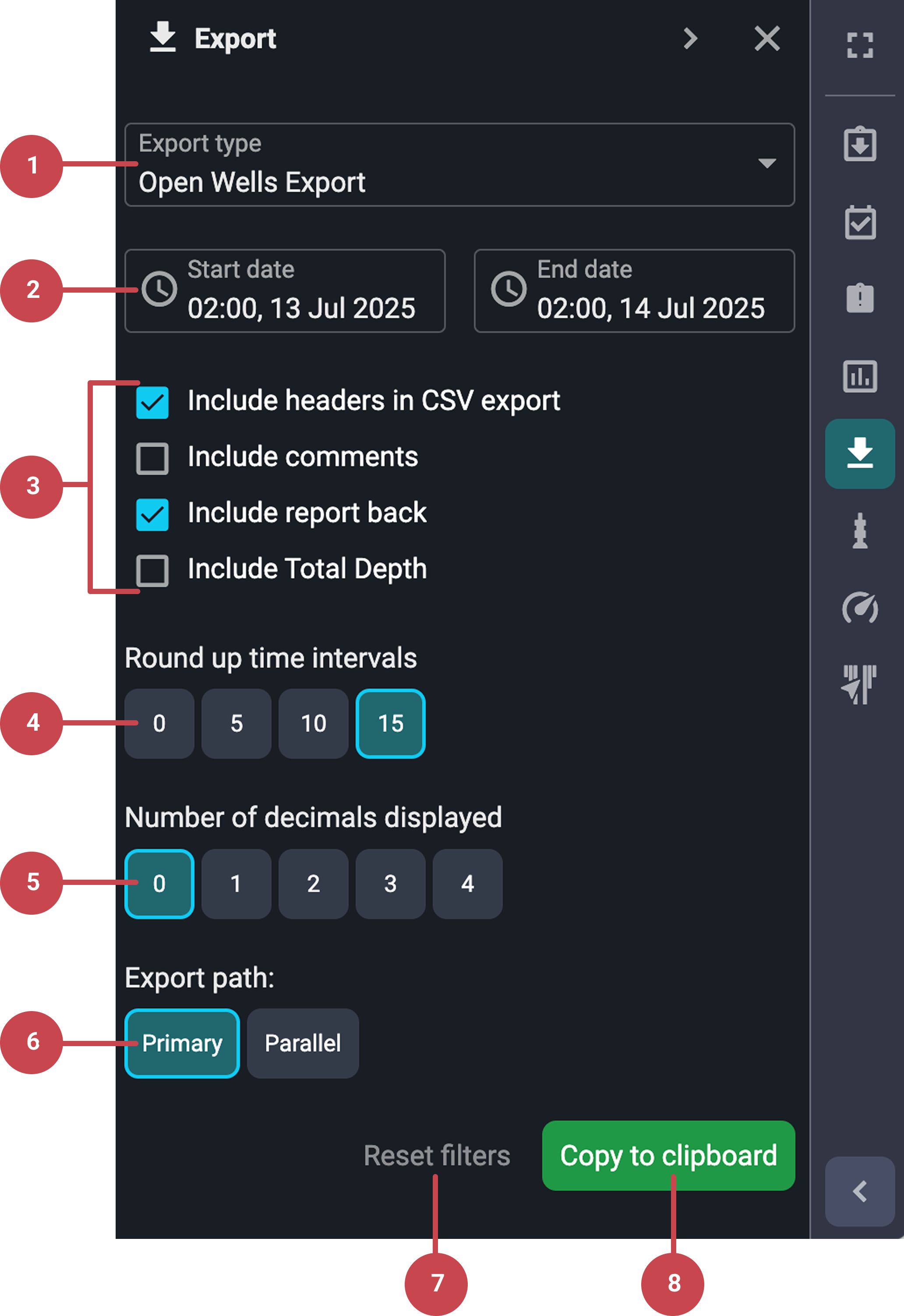Click the fullscreen icon in the sidebar
904x1316 pixels.
click(x=859, y=45)
